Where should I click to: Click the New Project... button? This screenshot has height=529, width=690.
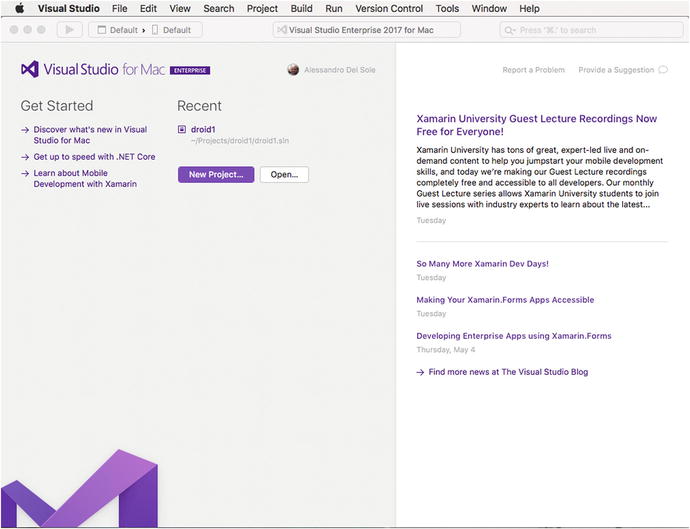point(216,174)
